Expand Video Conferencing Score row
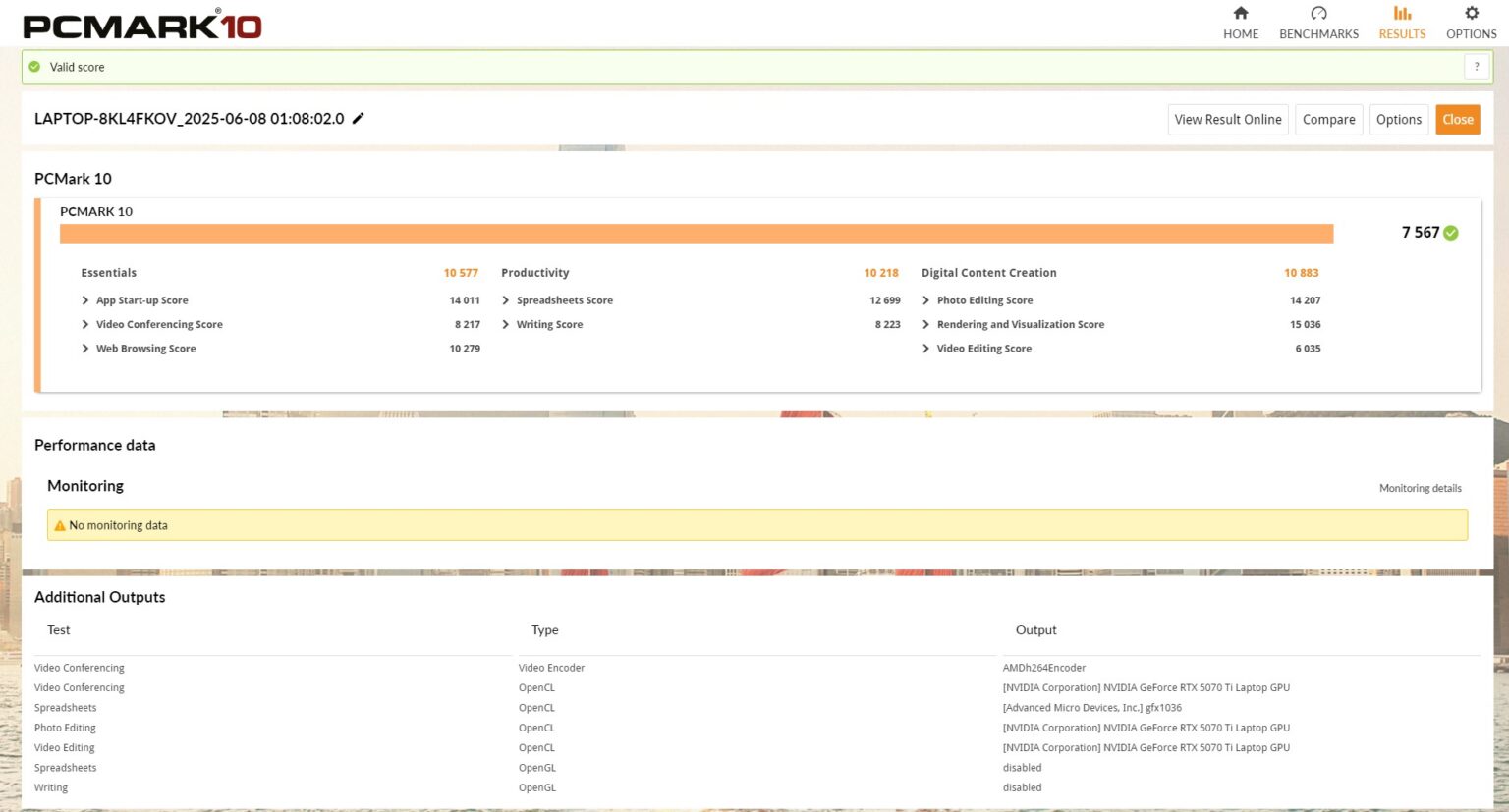1509x812 pixels. 85,325
